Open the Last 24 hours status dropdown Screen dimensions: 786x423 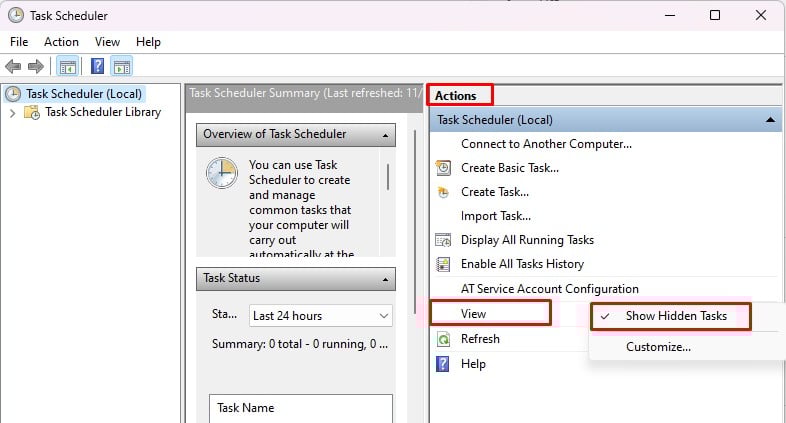(x=321, y=316)
